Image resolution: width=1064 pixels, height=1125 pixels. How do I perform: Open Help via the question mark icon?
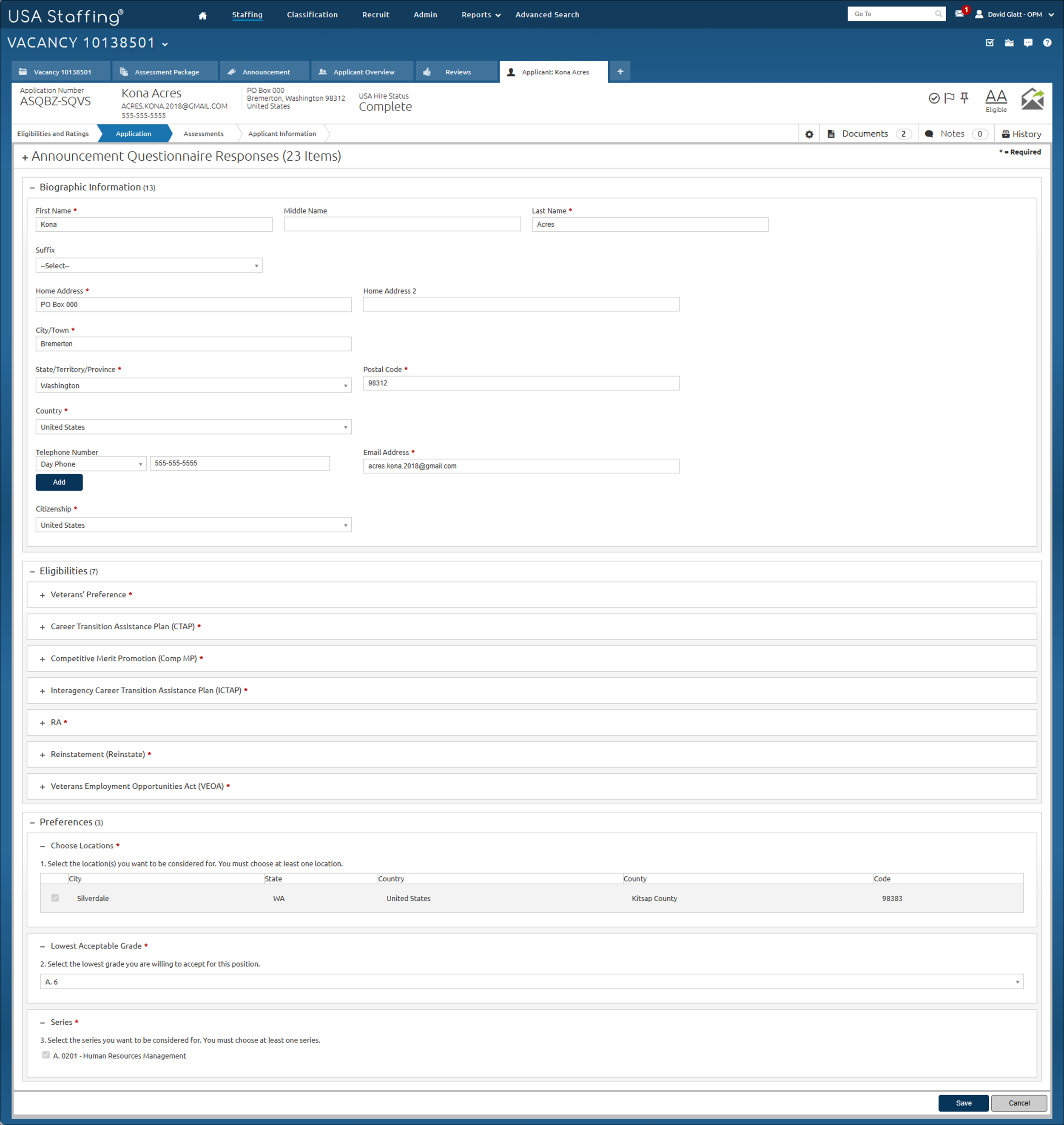click(1047, 43)
